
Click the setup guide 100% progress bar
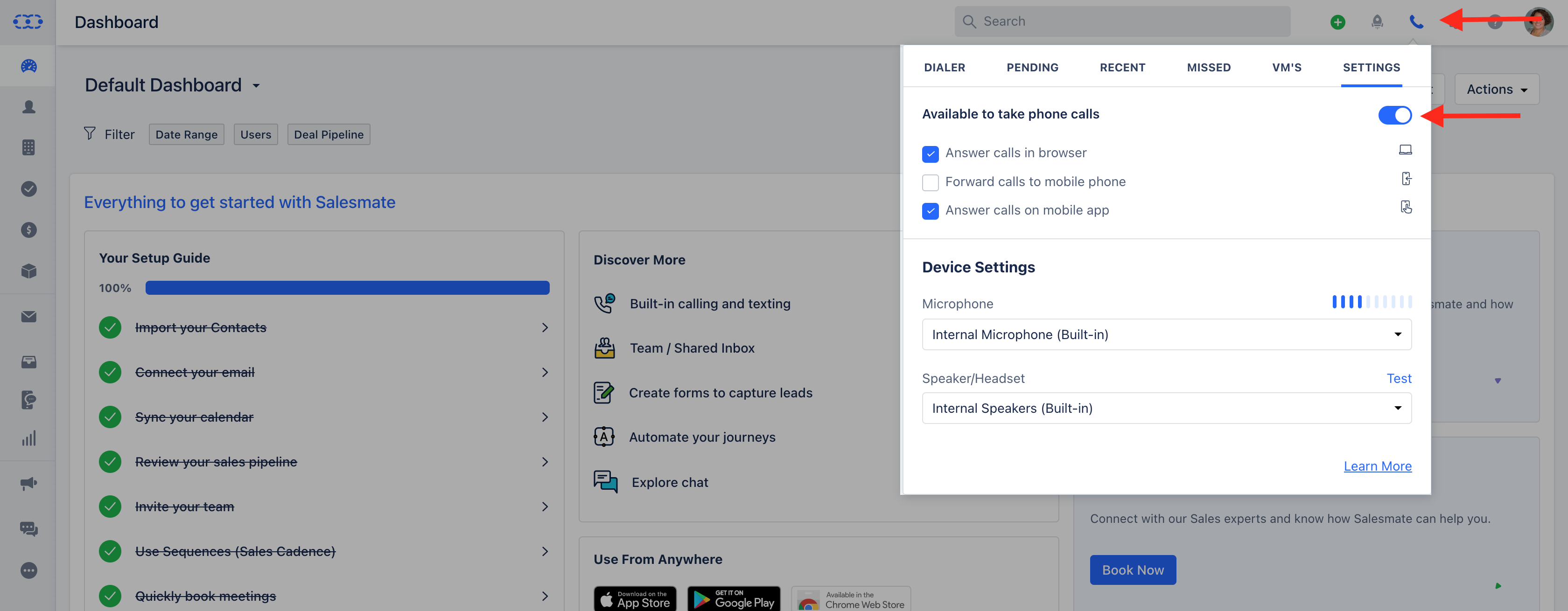pyautogui.click(x=348, y=288)
